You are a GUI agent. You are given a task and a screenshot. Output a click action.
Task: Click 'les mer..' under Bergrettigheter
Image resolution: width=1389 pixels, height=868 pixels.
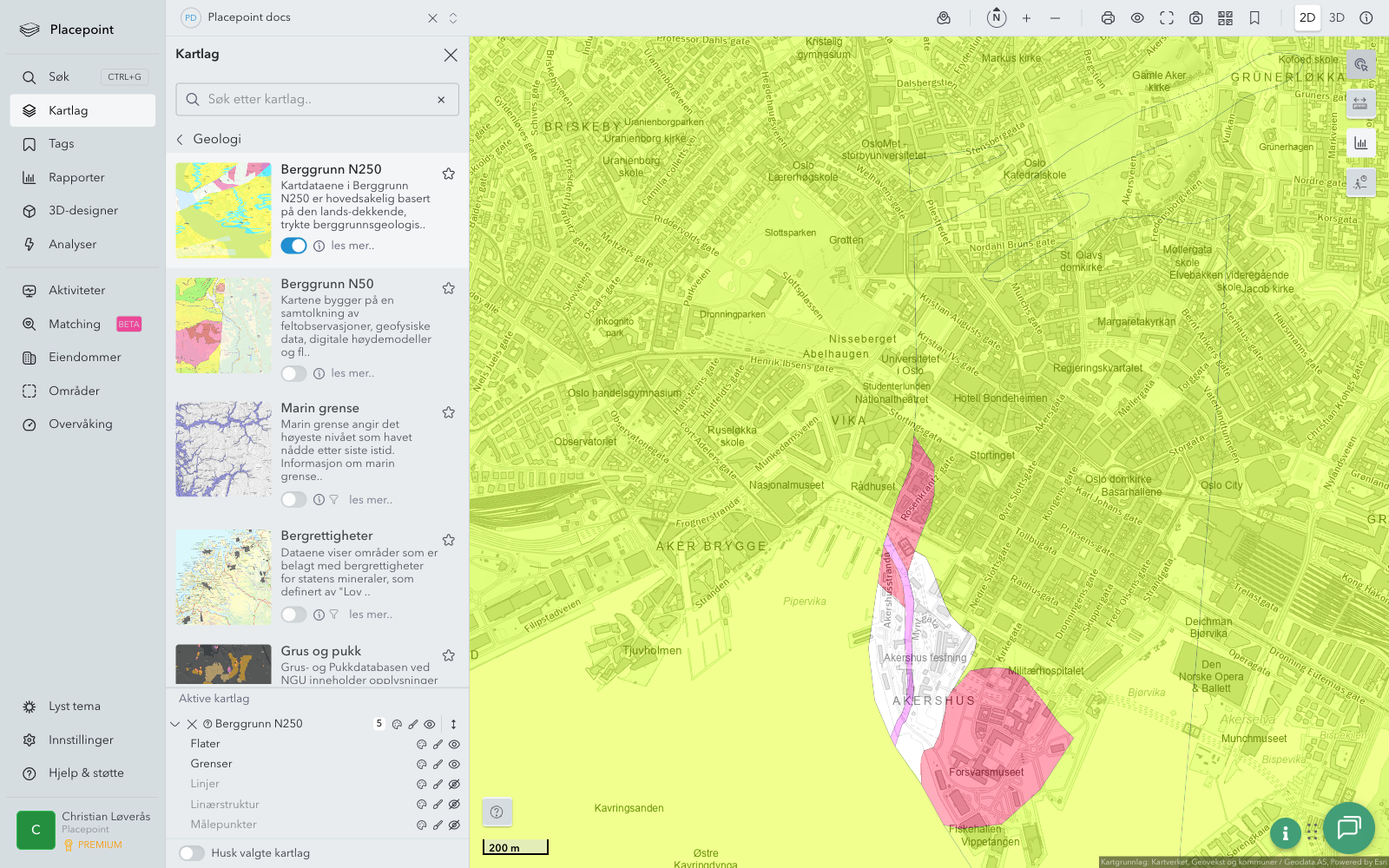[x=371, y=615]
